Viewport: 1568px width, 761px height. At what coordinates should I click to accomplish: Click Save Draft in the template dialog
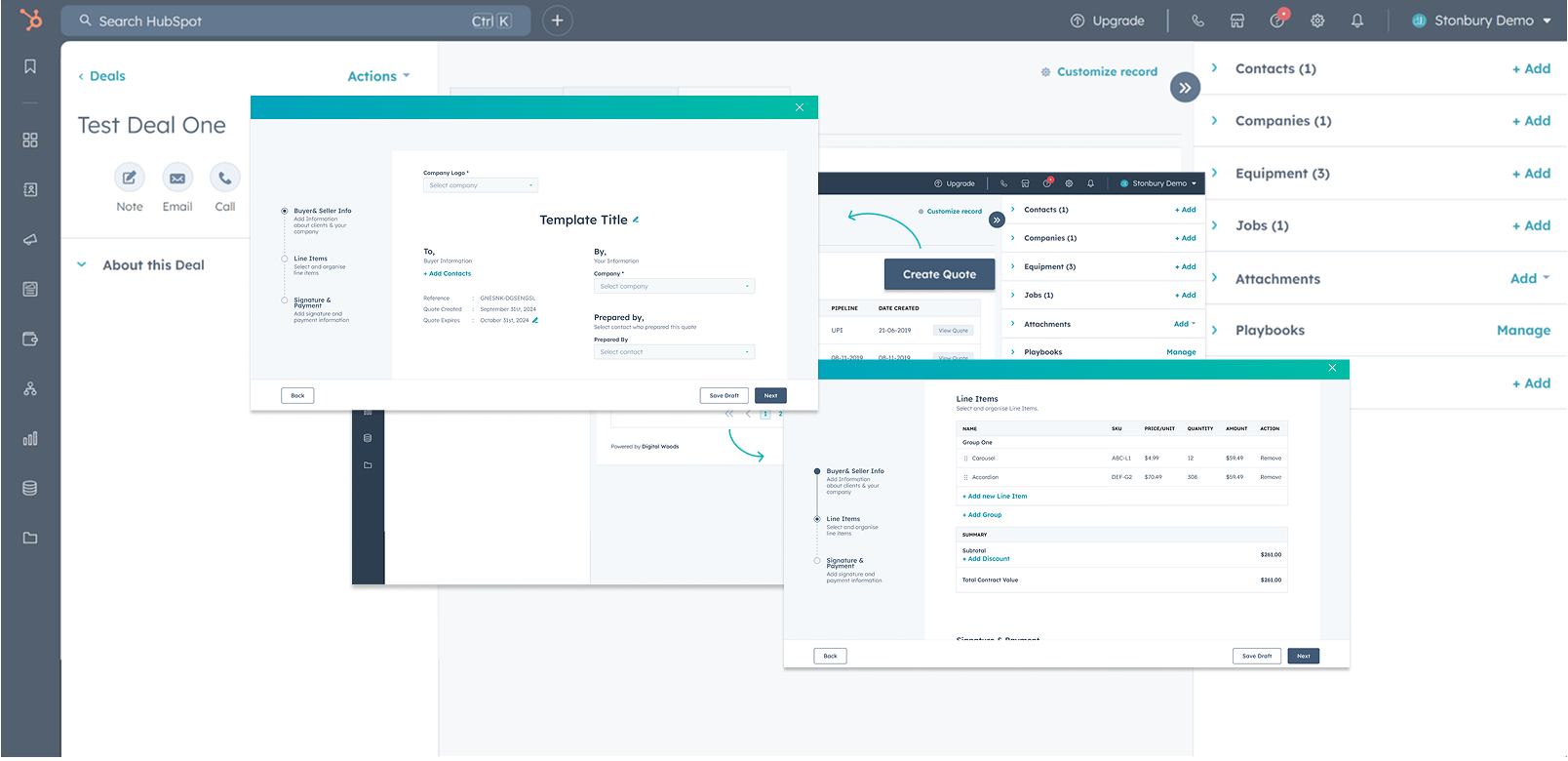point(725,395)
